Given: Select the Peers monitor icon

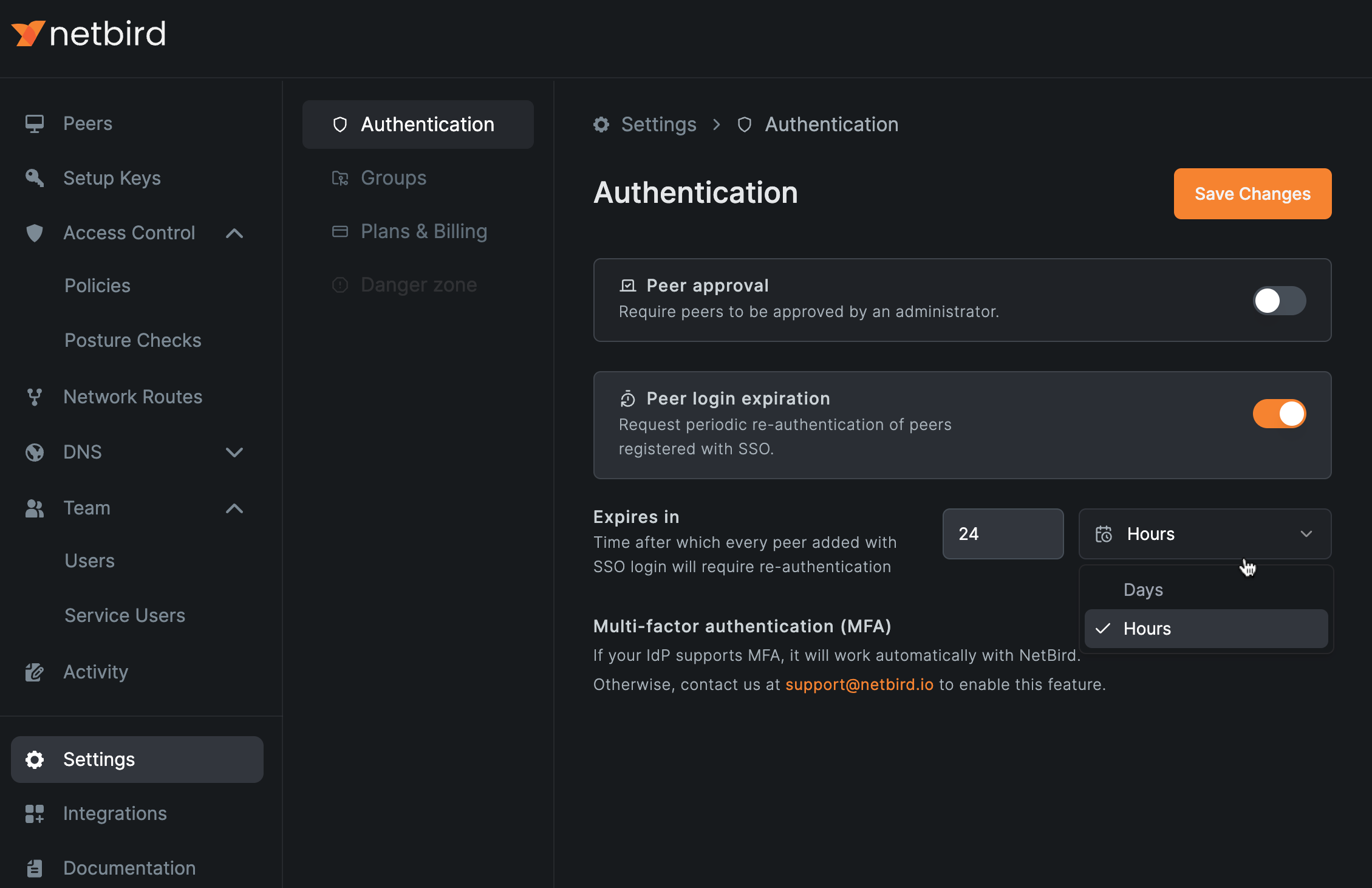Looking at the screenshot, I should [35, 123].
